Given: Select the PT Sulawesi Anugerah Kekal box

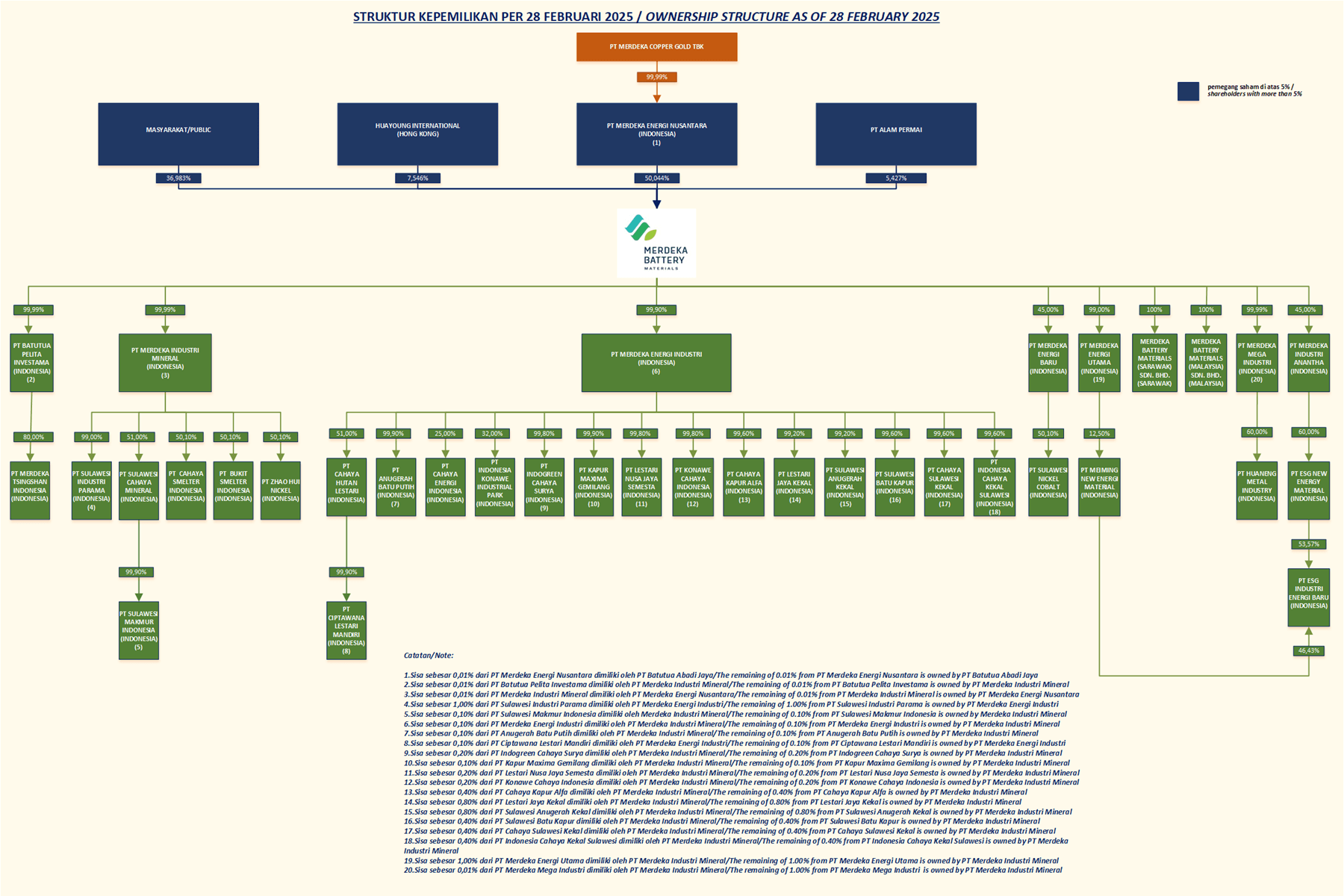Looking at the screenshot, I should pos(845,487).
